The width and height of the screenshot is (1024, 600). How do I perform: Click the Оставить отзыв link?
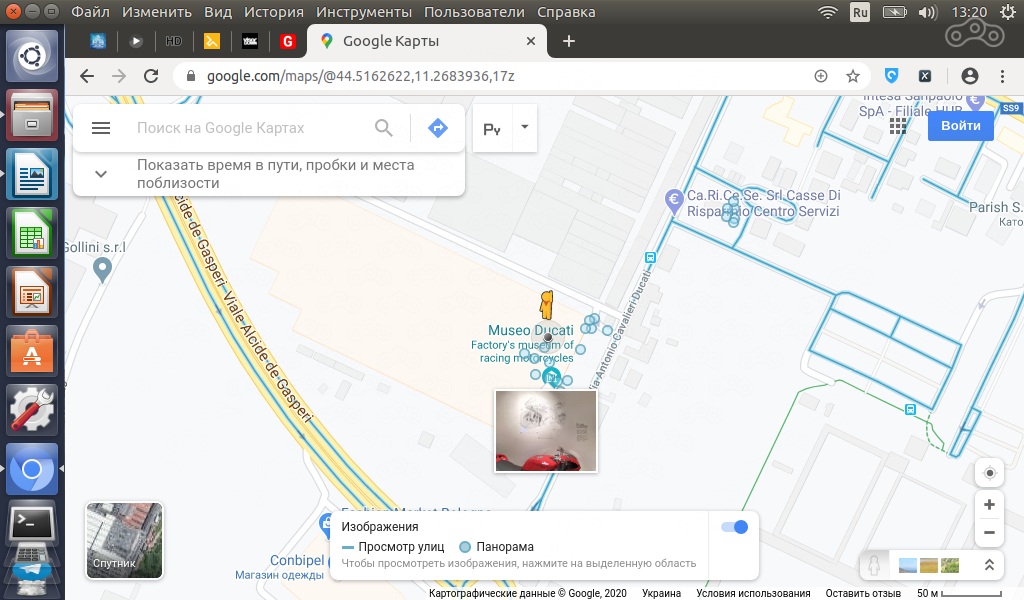tap(862, 593)
